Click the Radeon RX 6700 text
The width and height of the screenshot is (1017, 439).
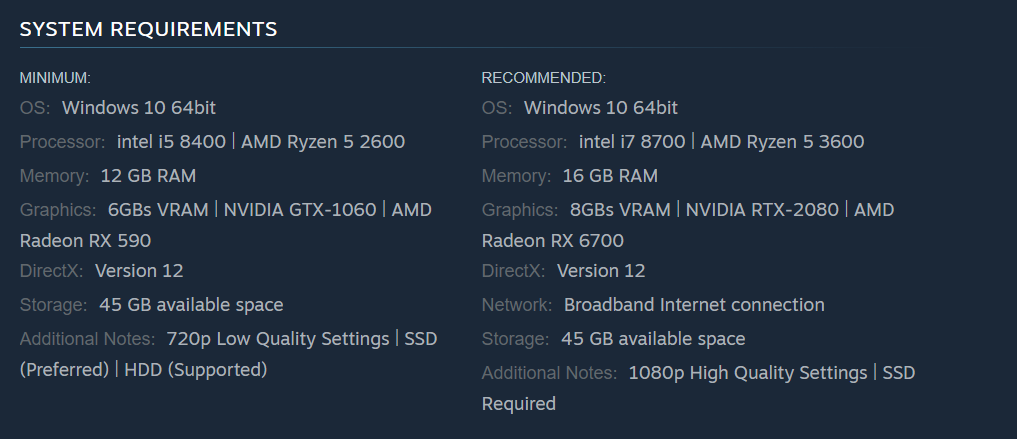coord(552,241)
